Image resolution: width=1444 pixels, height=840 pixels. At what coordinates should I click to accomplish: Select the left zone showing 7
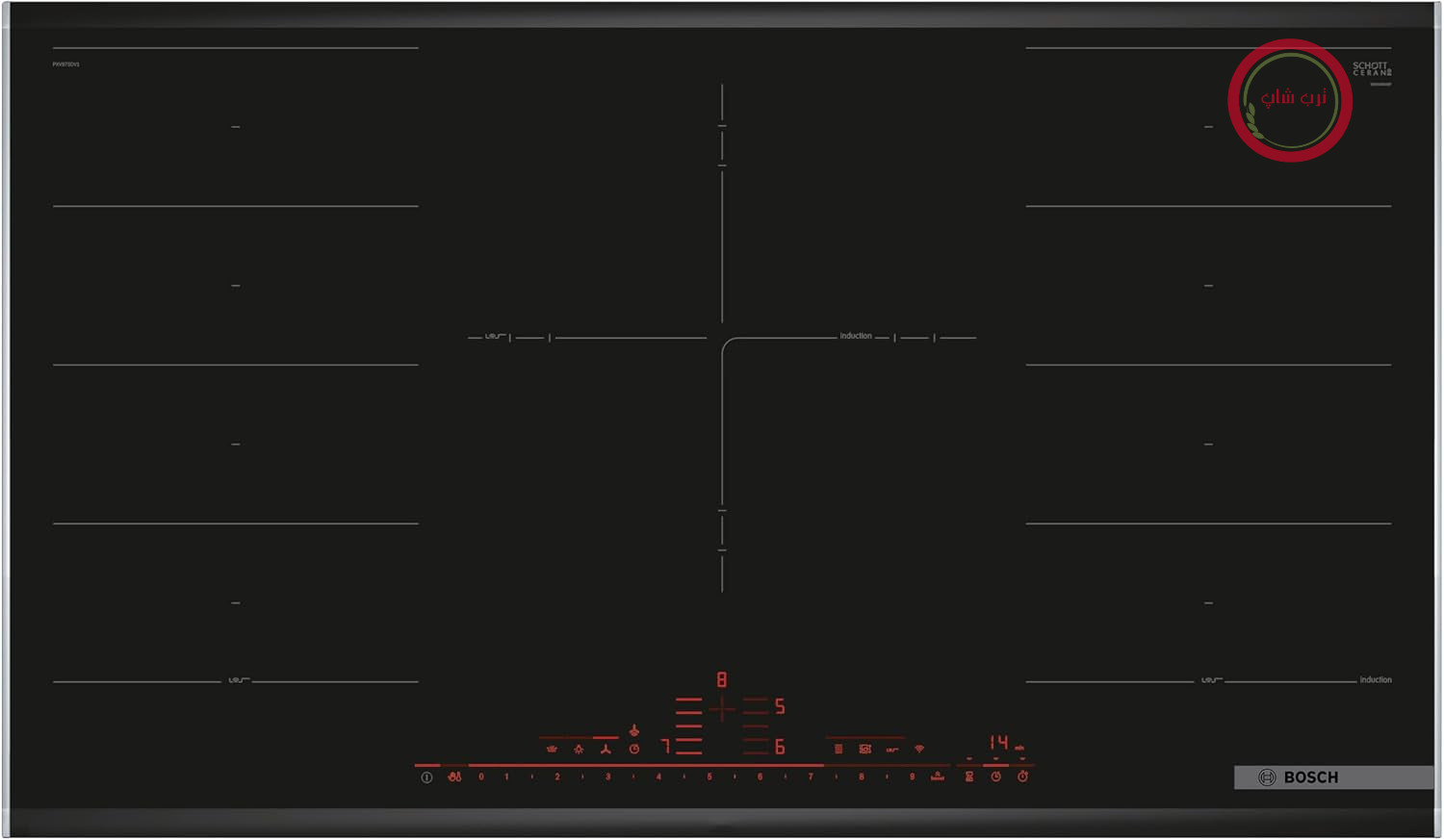666,747
